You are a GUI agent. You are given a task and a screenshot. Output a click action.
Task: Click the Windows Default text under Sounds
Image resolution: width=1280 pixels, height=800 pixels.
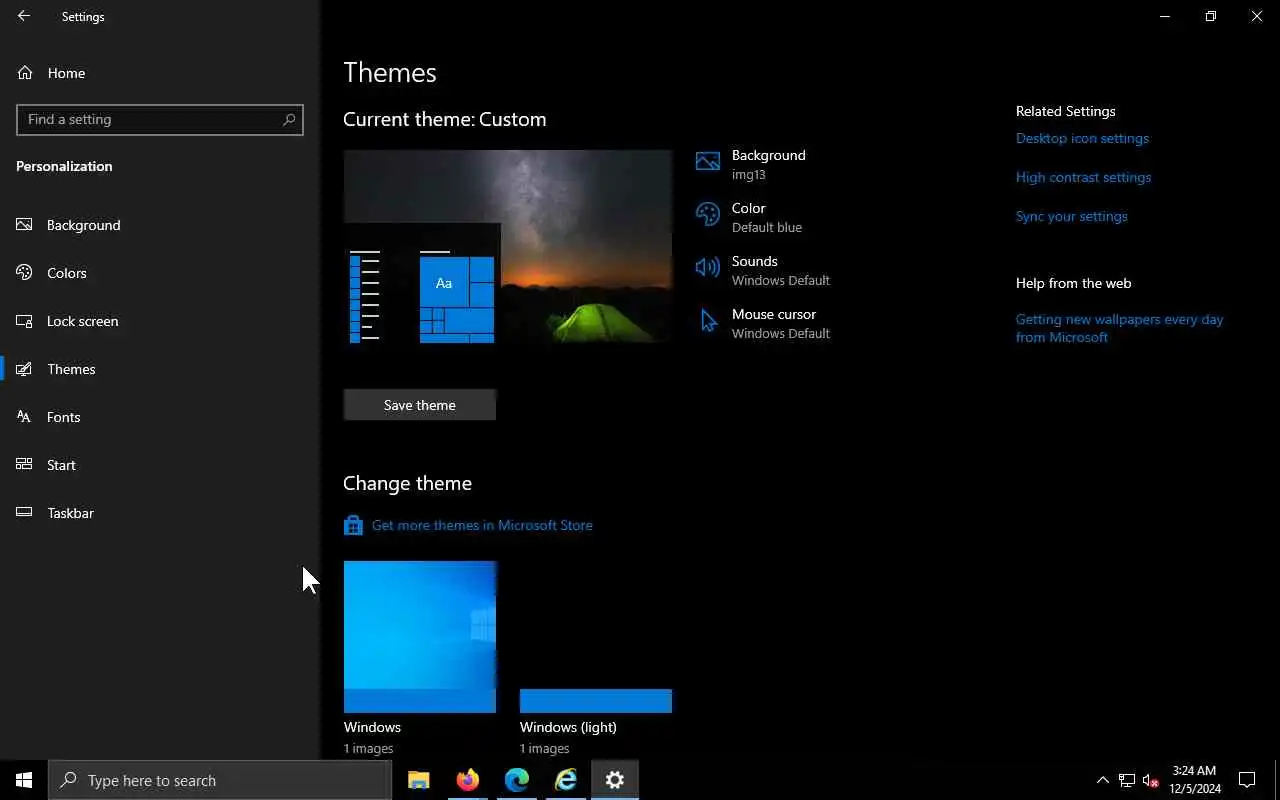781,280
